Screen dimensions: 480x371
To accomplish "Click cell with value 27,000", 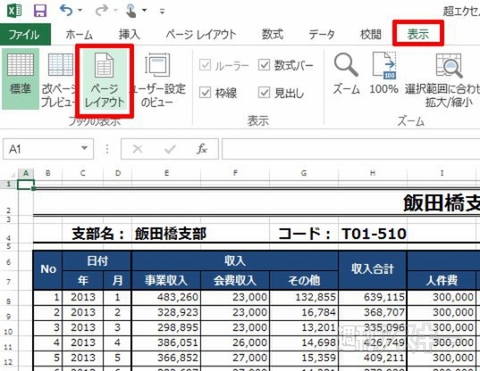I will click(235, 358).
